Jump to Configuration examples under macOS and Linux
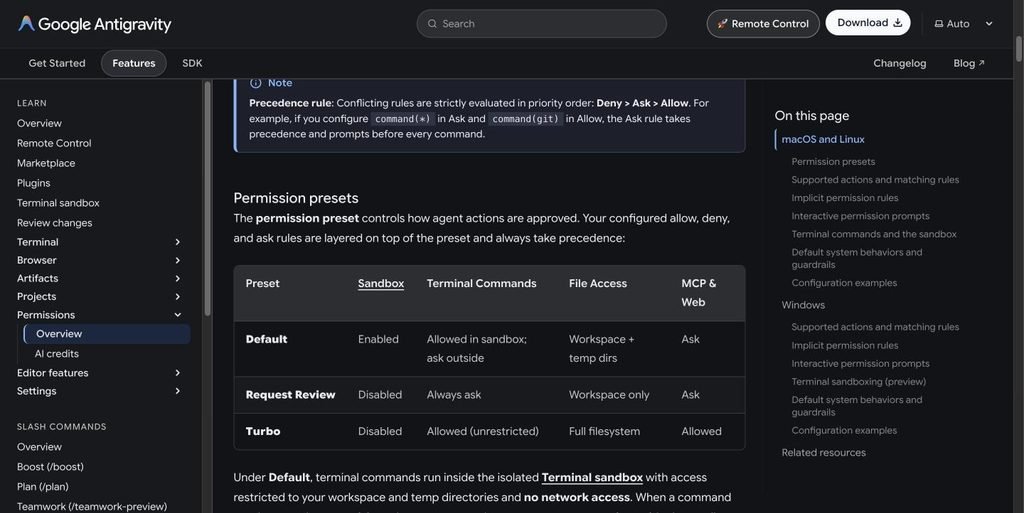Viewport: 1024px width, 513px height. pyautogui.click(x=844, y=283)
